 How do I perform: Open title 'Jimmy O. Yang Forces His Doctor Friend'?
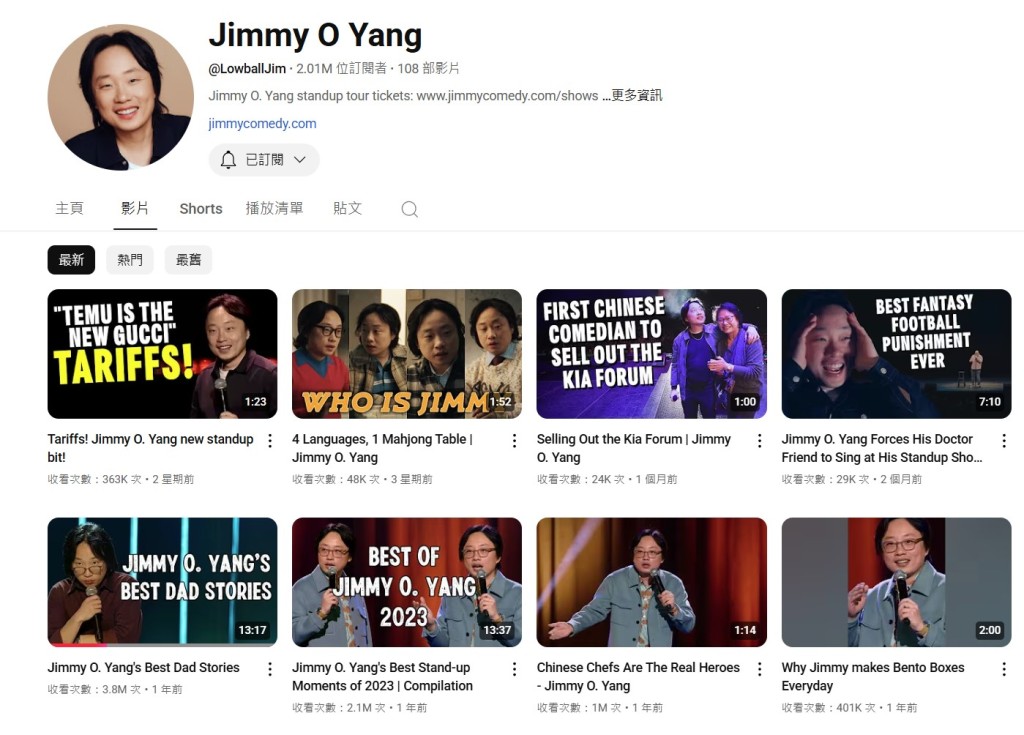882,448
